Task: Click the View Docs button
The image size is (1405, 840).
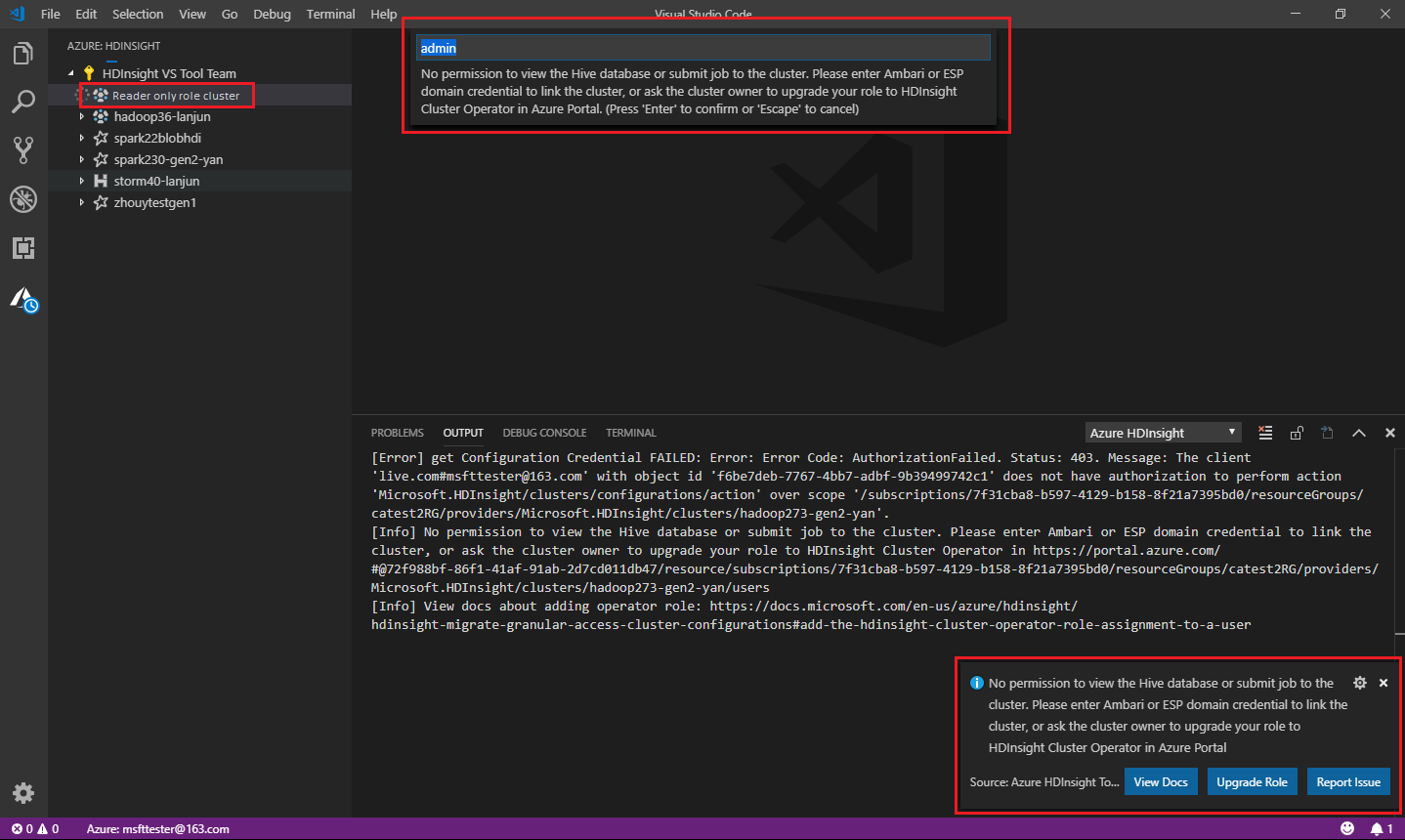Action: point(1161,781)
